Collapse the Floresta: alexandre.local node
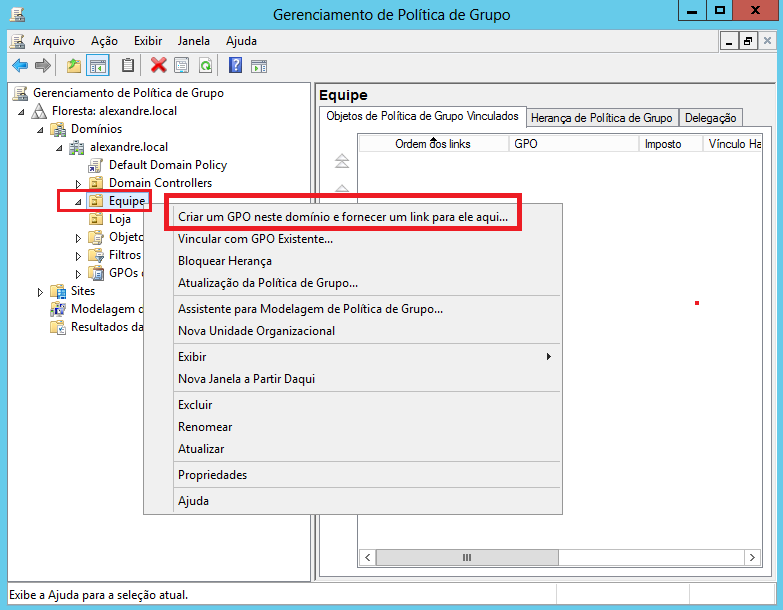783x610 pixels. (x=21, y=112)
